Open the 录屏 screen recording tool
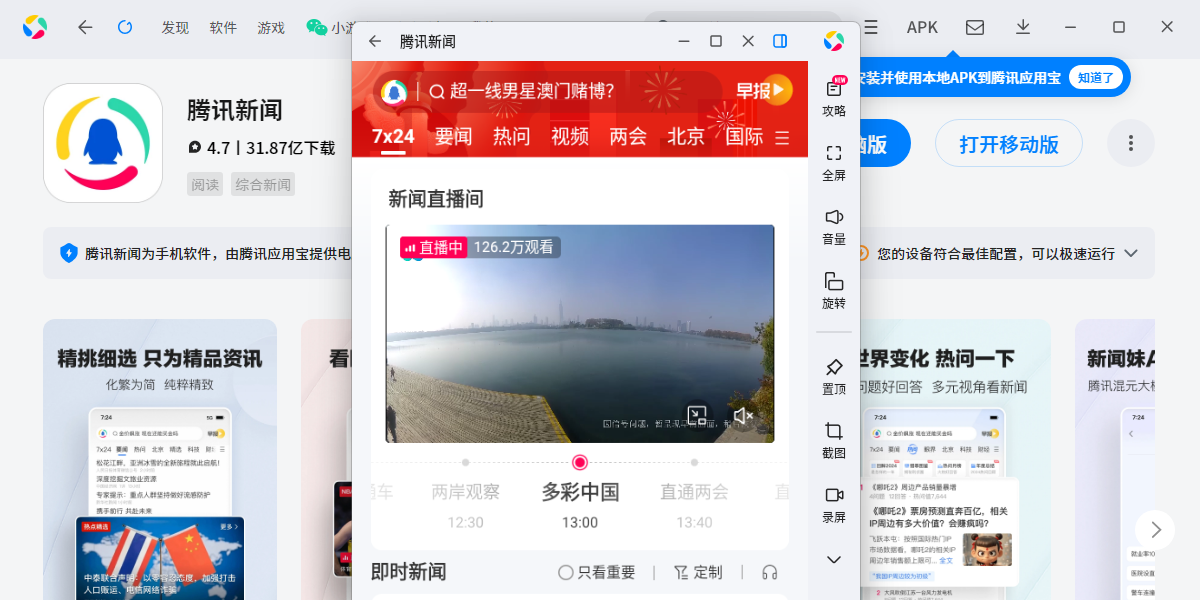Image resolution: width=1200 pixels, height=600 pixels. tap(833, 496)
